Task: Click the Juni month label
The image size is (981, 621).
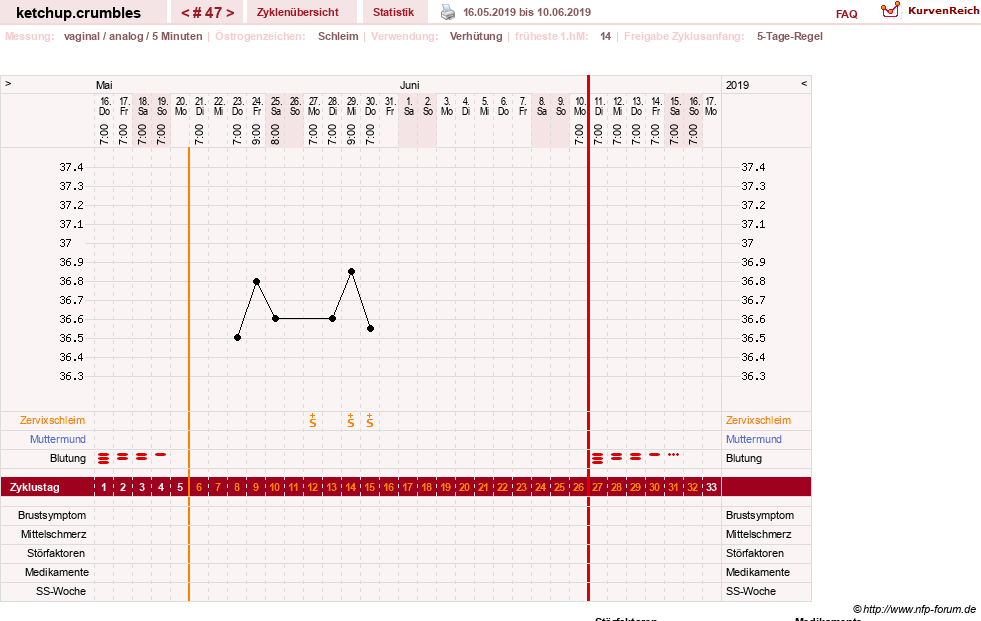Action: [x=410, y=85]
